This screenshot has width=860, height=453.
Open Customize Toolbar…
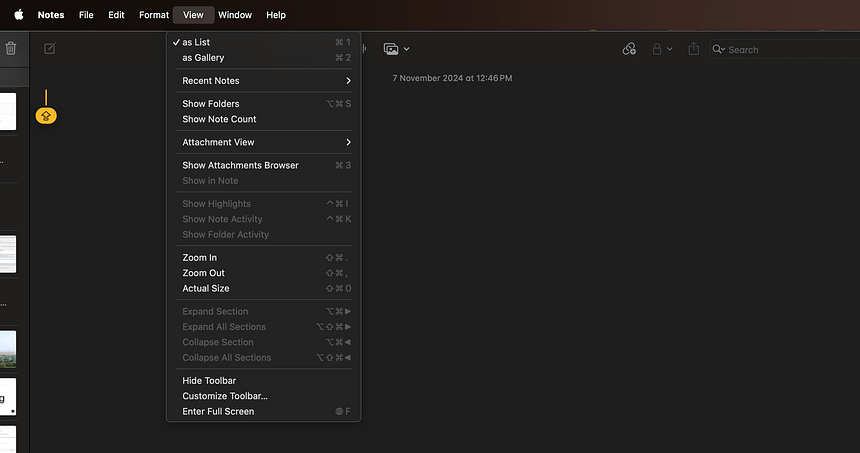(x=263, y=395)
